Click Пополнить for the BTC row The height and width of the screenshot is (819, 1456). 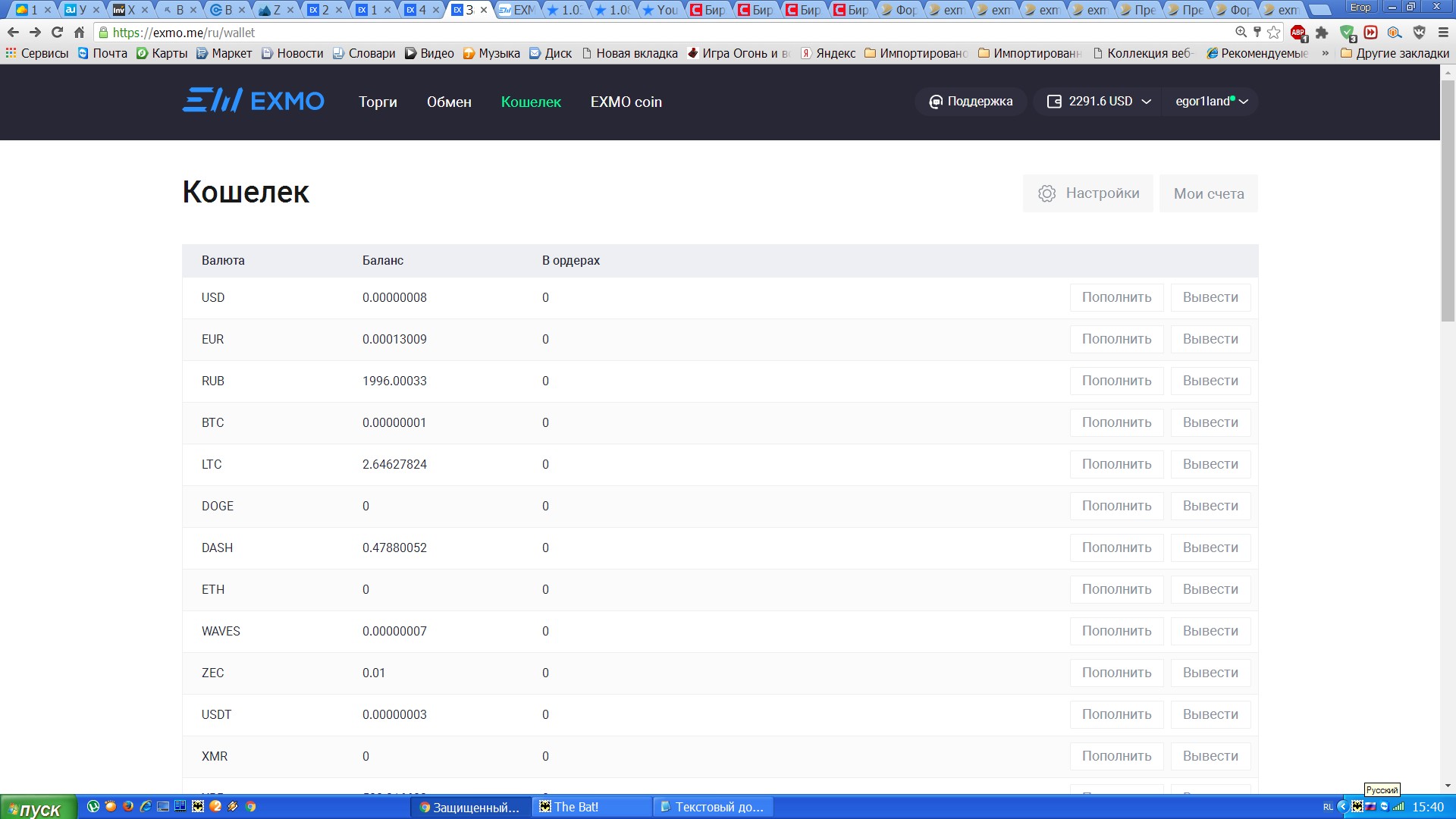pyautogui.click(x=1116, y=422)
